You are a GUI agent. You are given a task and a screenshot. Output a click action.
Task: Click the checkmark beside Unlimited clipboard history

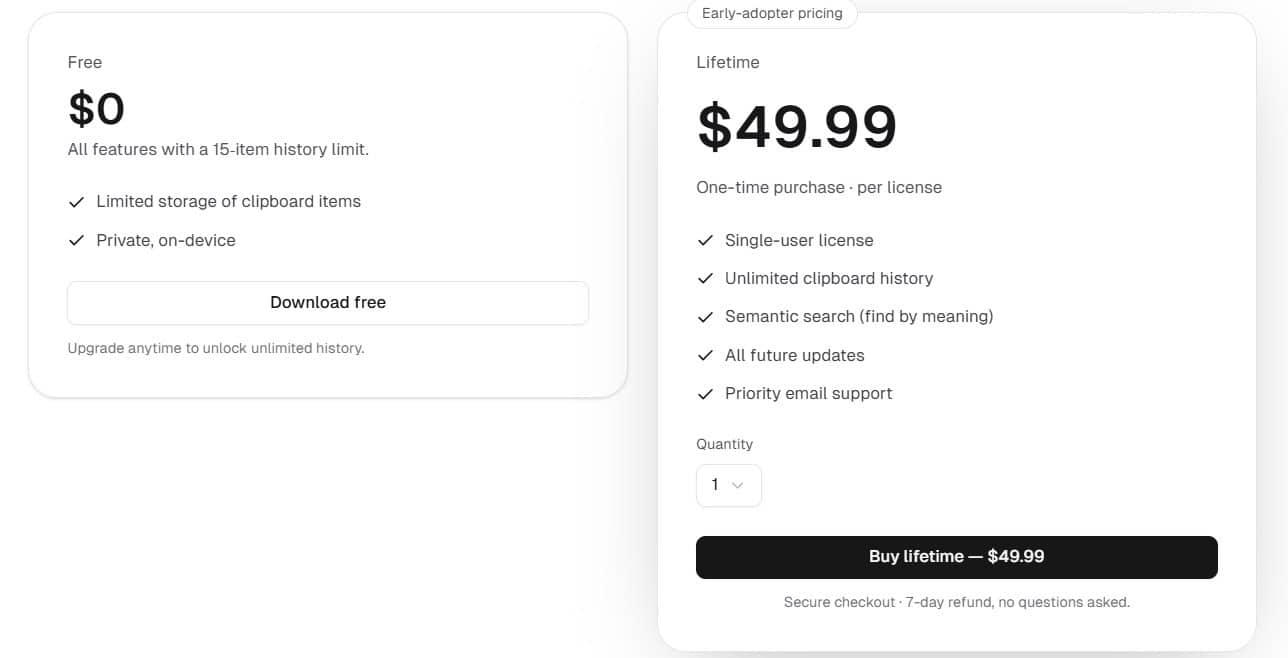705,278
